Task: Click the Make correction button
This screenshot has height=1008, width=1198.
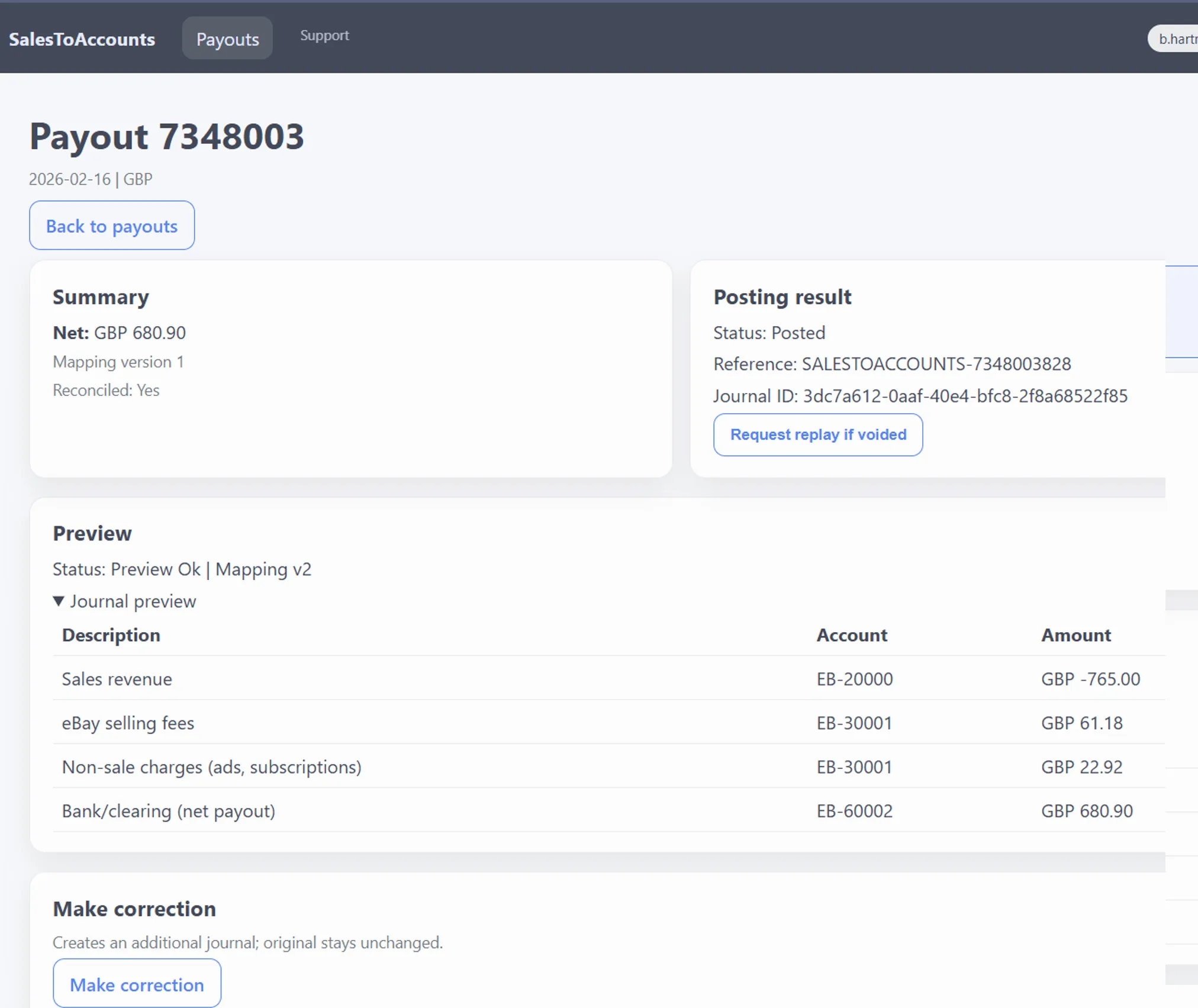Action: click(137, 983)
